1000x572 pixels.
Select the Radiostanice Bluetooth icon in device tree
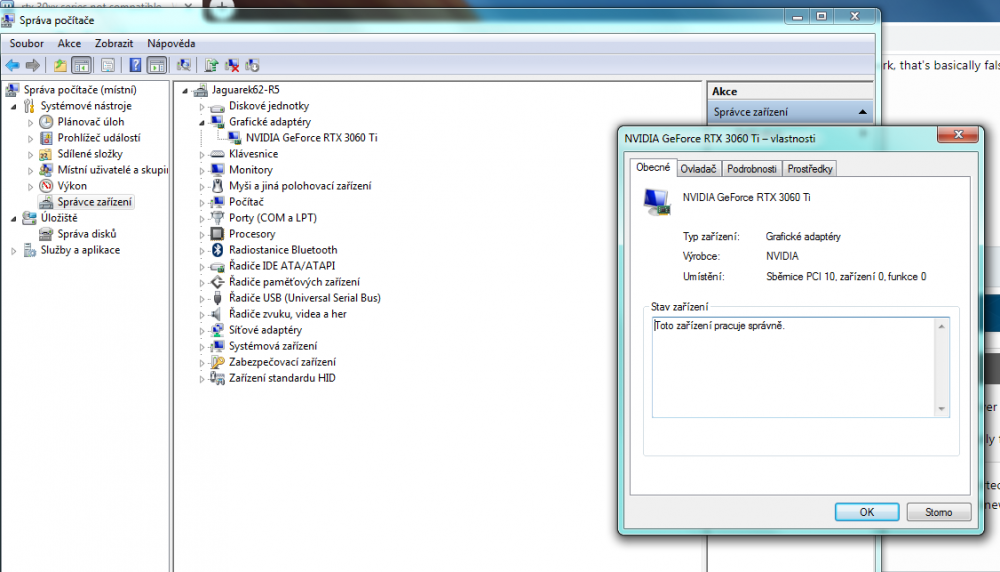(218, 250)
